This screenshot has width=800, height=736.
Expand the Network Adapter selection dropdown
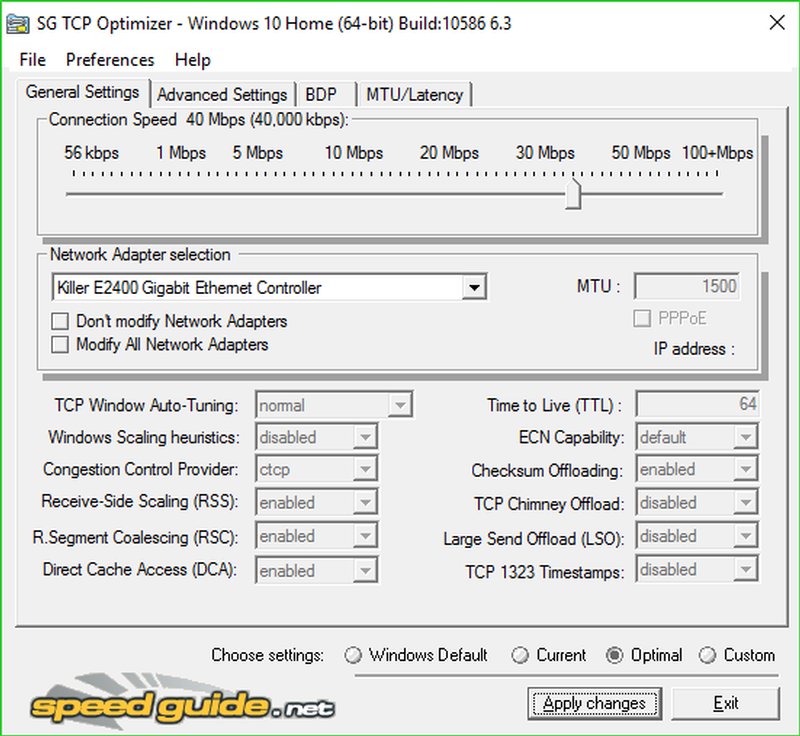tap(474, 288)
